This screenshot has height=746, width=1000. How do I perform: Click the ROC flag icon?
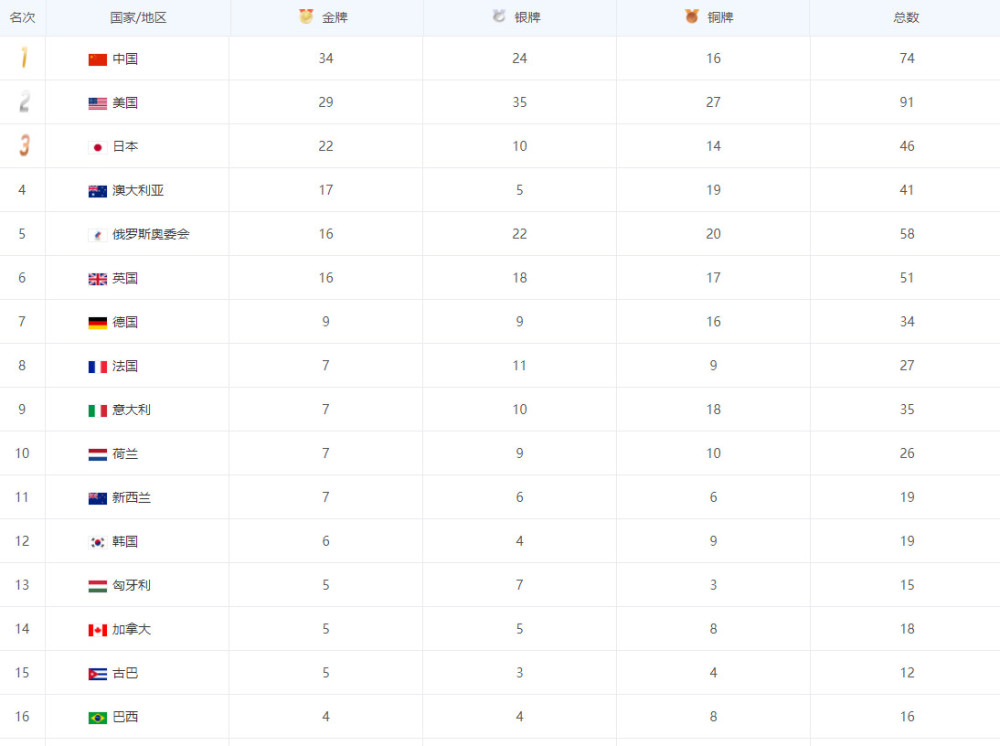98,235
